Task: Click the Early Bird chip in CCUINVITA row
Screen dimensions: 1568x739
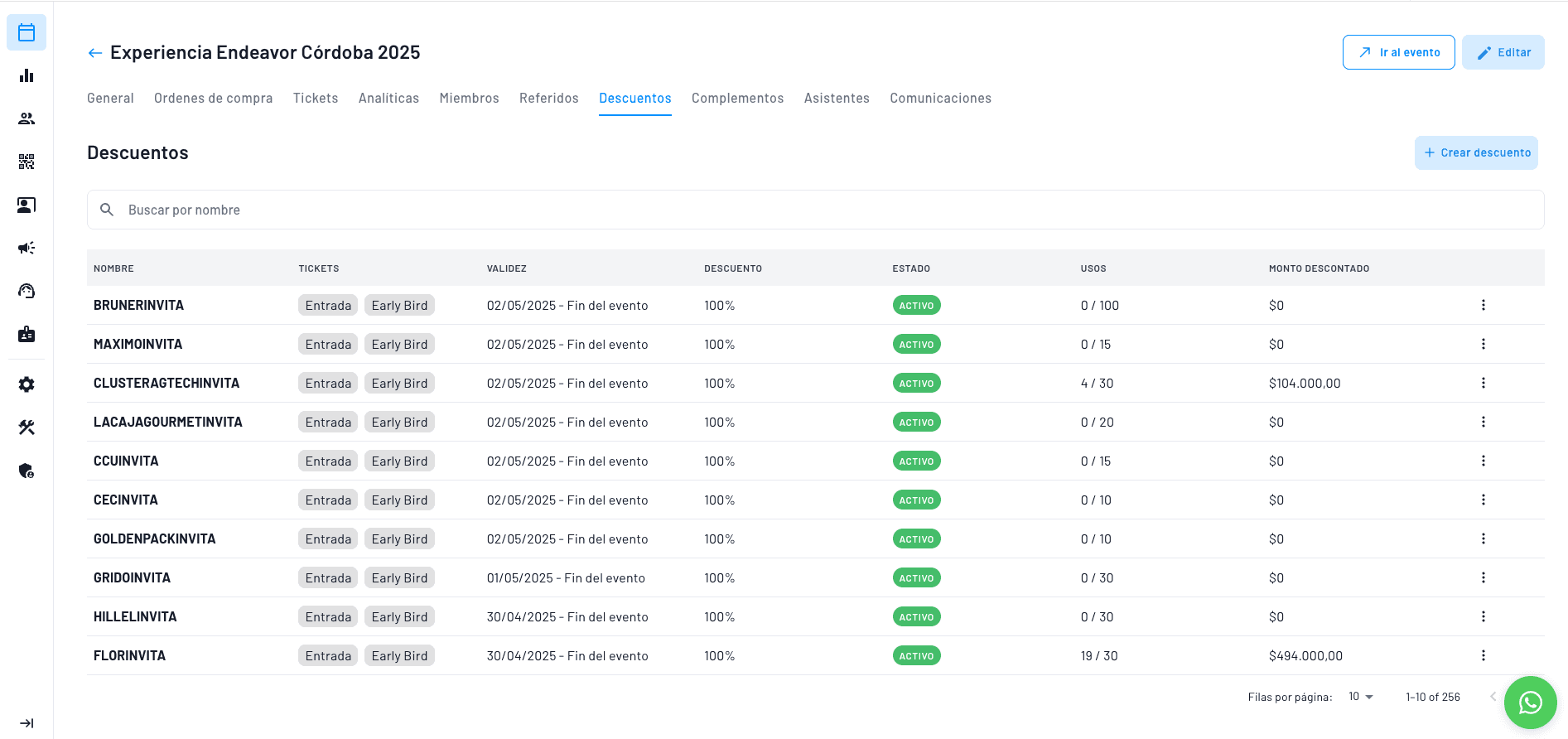Action: (x=399, y=461)
